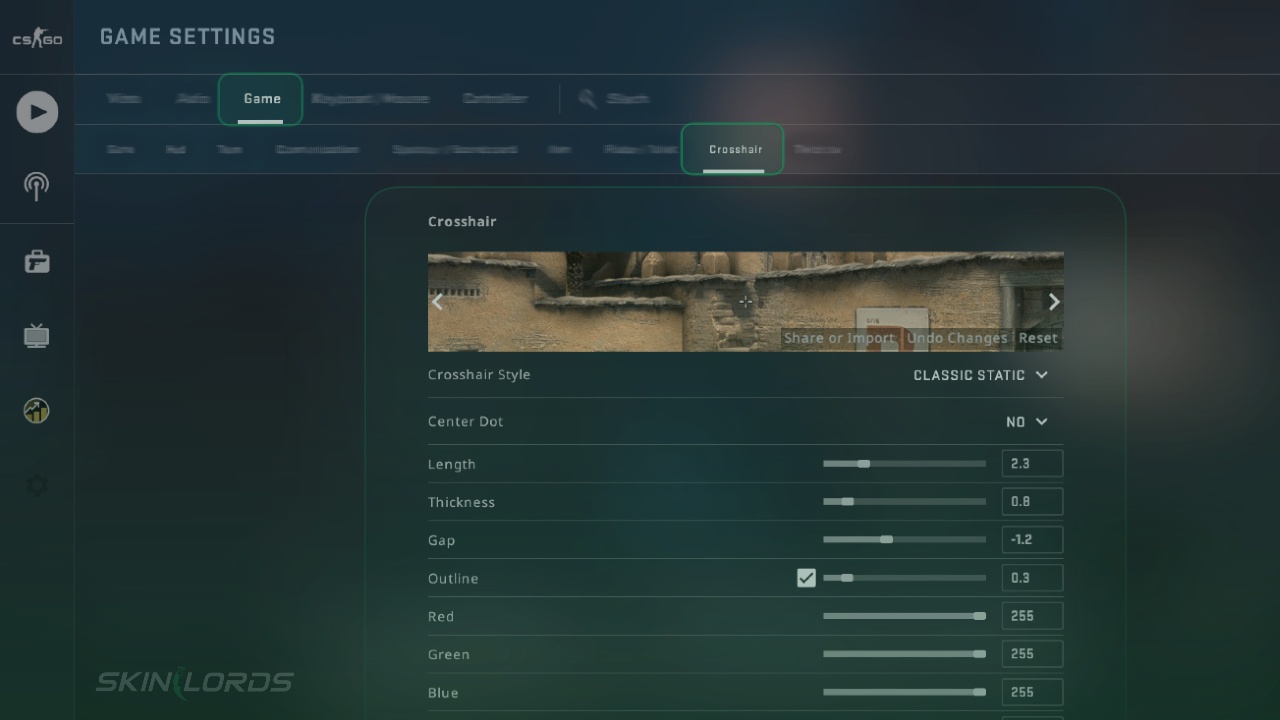
Task: Open the stats icon in the sidebar
Action: coord(37,410)
